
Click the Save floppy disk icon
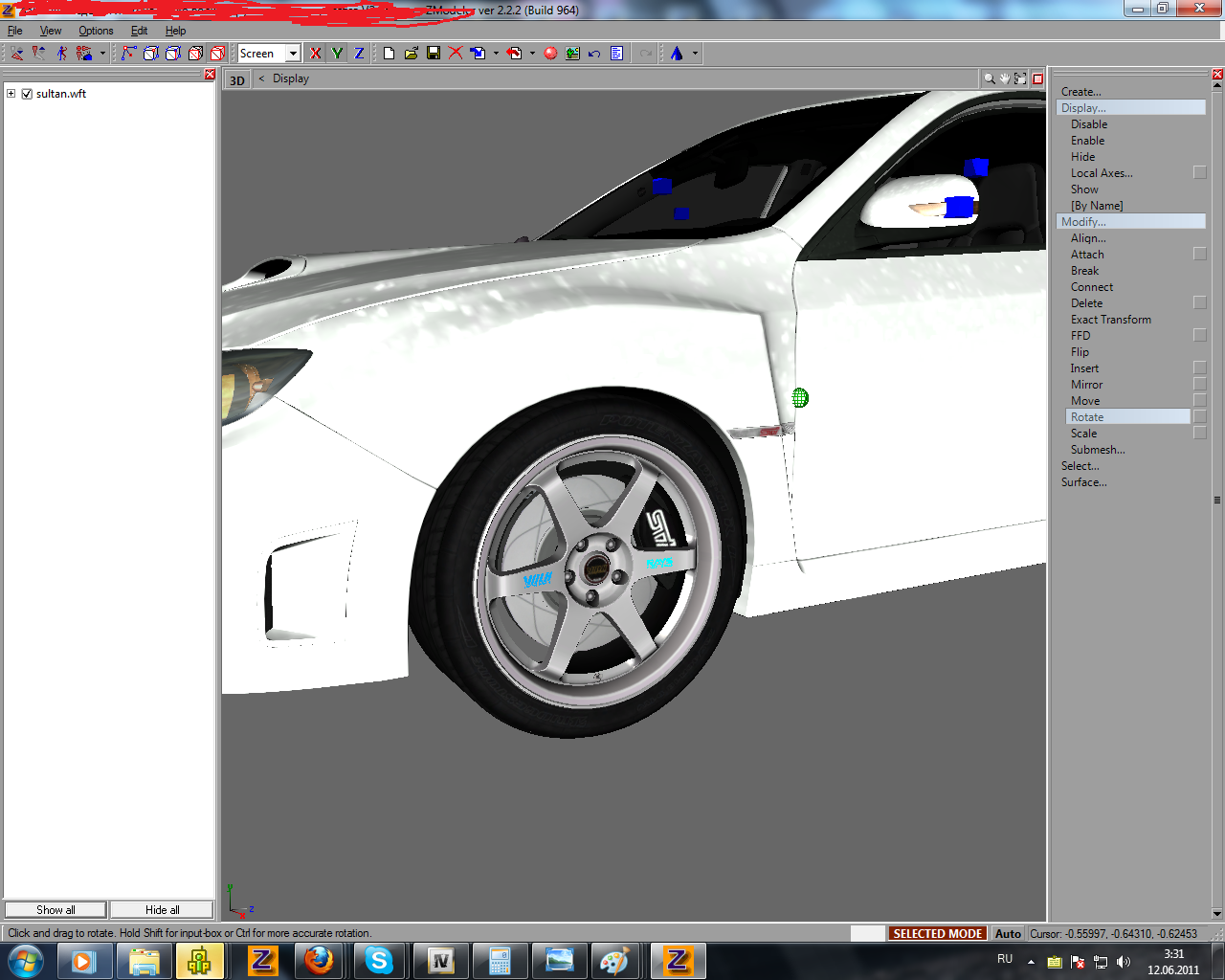pyautogui.click(x=434, y=54)
